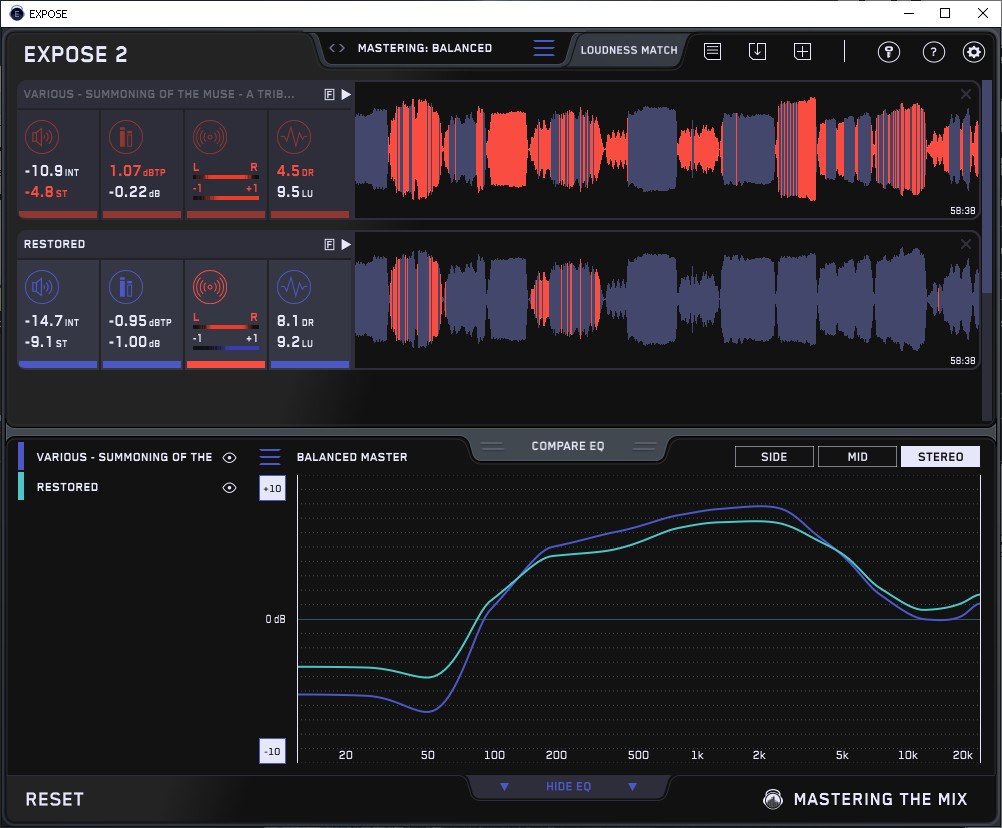
Task: Open the playlist/list view icon in top toolbar
Action: [x=713, y=51]
